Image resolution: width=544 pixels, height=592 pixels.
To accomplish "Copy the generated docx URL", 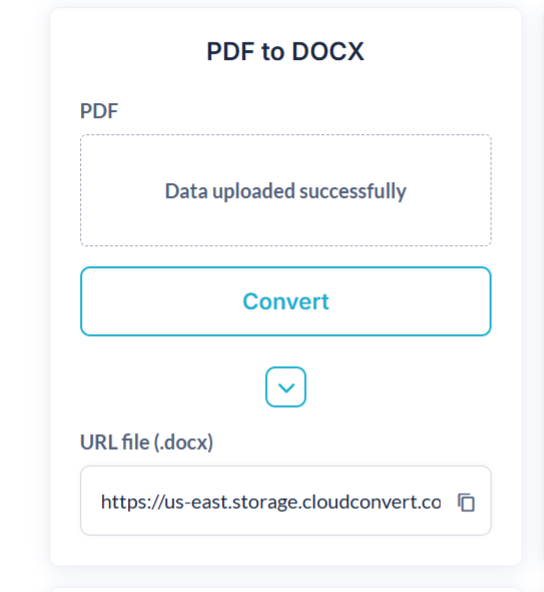I will 466,502.
